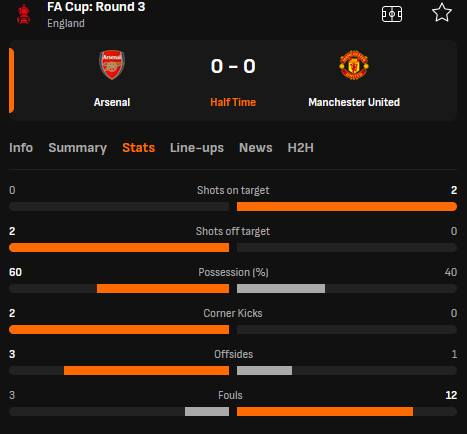Click the FA Cup trophy logo
The image size is (467, 434).
(x=24, y=14)
